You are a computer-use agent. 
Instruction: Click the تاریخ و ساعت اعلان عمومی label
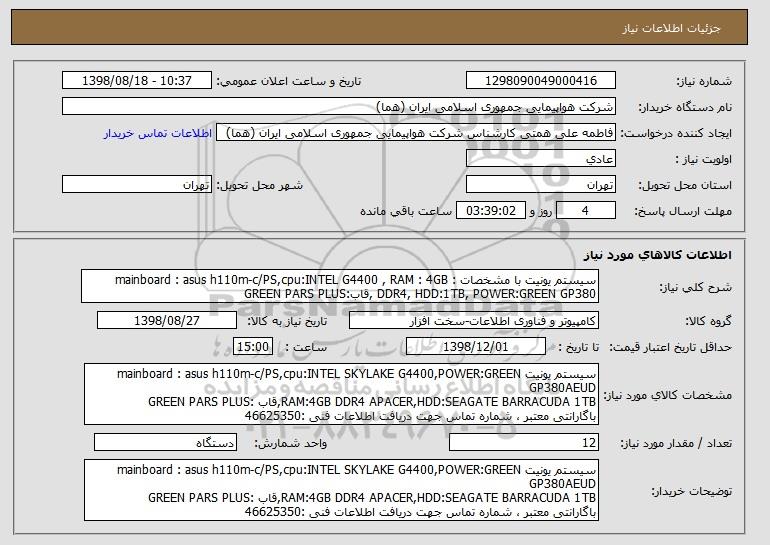point(289,81)
